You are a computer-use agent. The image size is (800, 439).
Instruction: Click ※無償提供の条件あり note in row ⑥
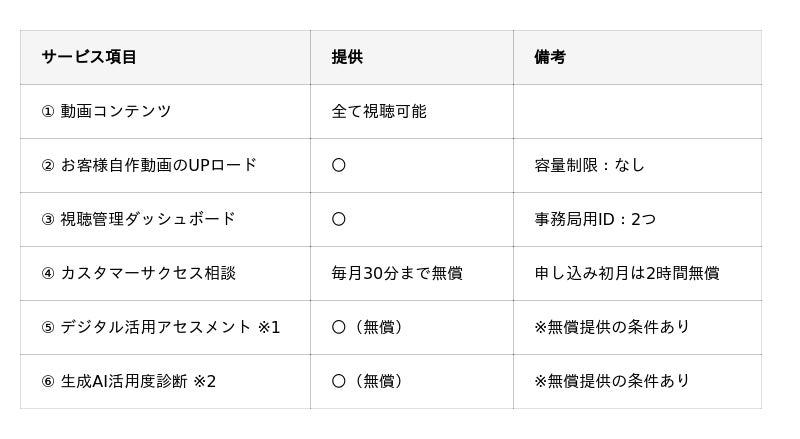(x=612, y=381)
